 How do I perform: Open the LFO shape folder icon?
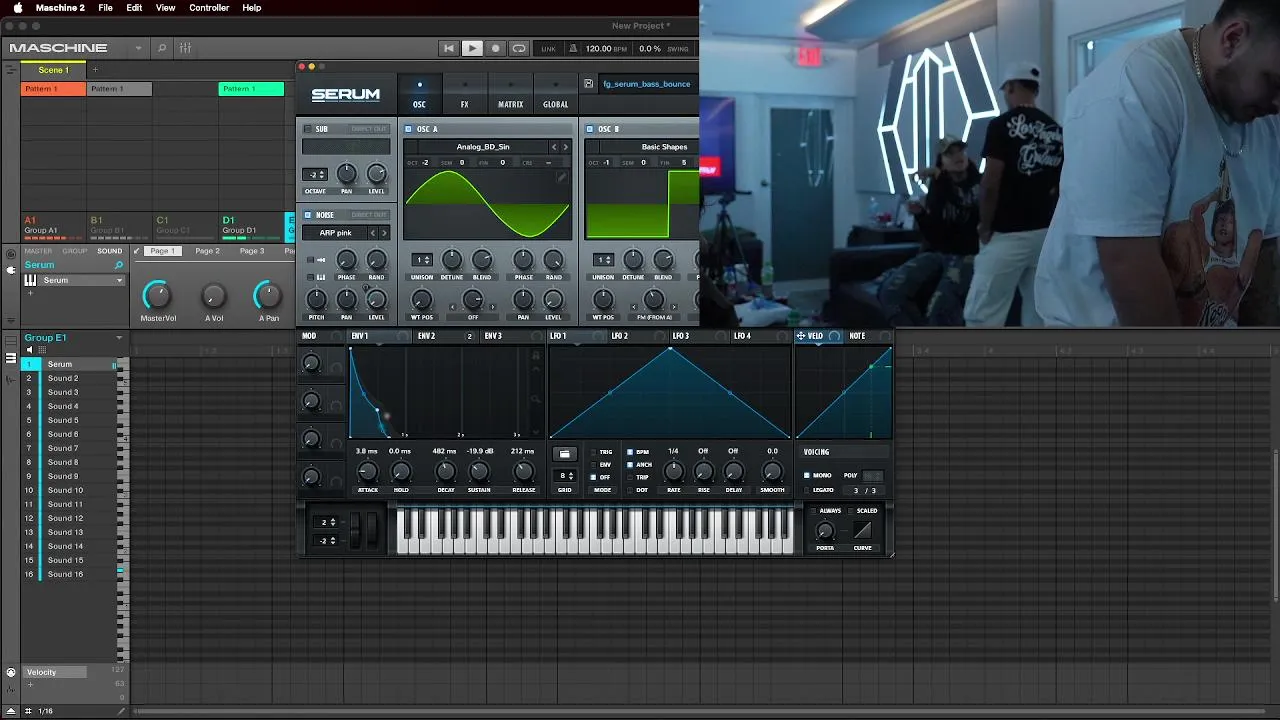(564, 454)
